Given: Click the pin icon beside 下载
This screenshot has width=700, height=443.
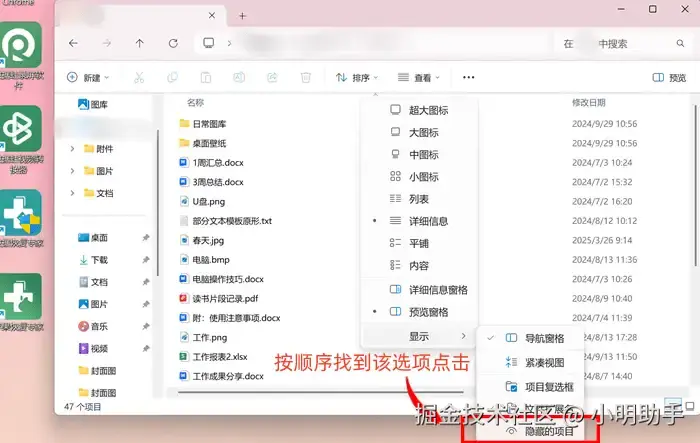Looking at the screenshot, I should (x=146, y=260).
